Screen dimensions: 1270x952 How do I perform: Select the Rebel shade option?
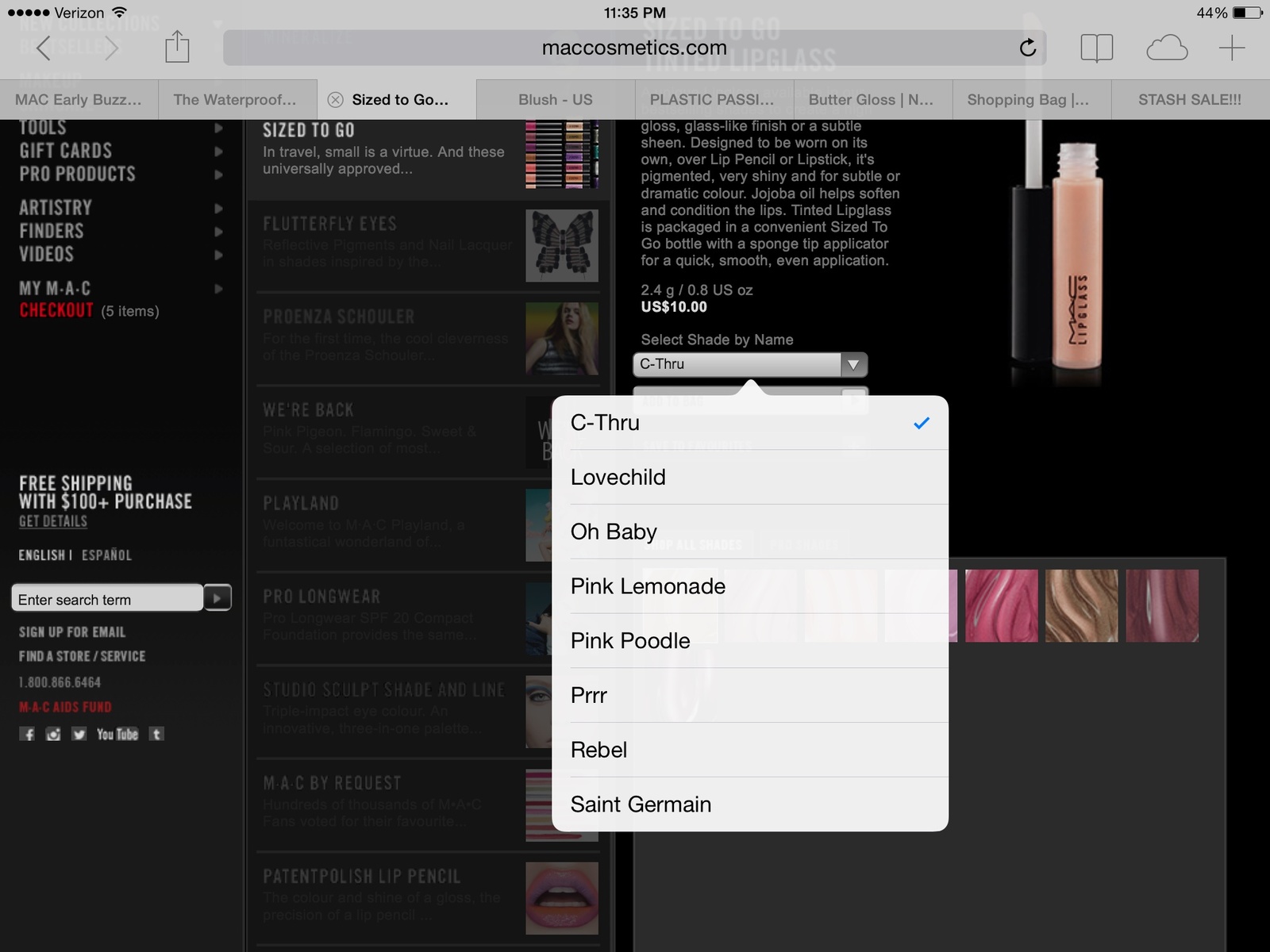750,750
